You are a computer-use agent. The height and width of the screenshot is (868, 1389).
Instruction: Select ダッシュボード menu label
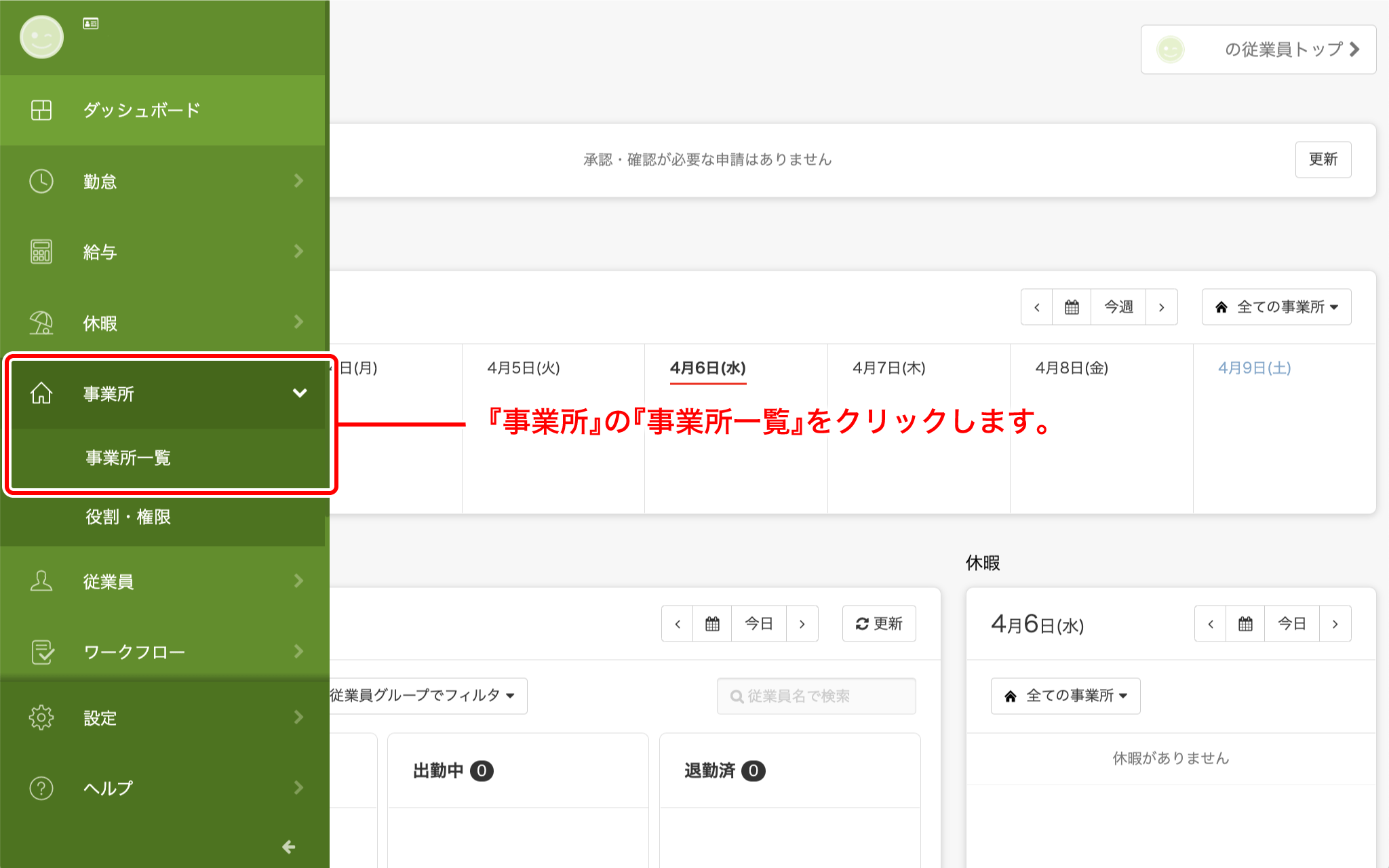point(142,110)
